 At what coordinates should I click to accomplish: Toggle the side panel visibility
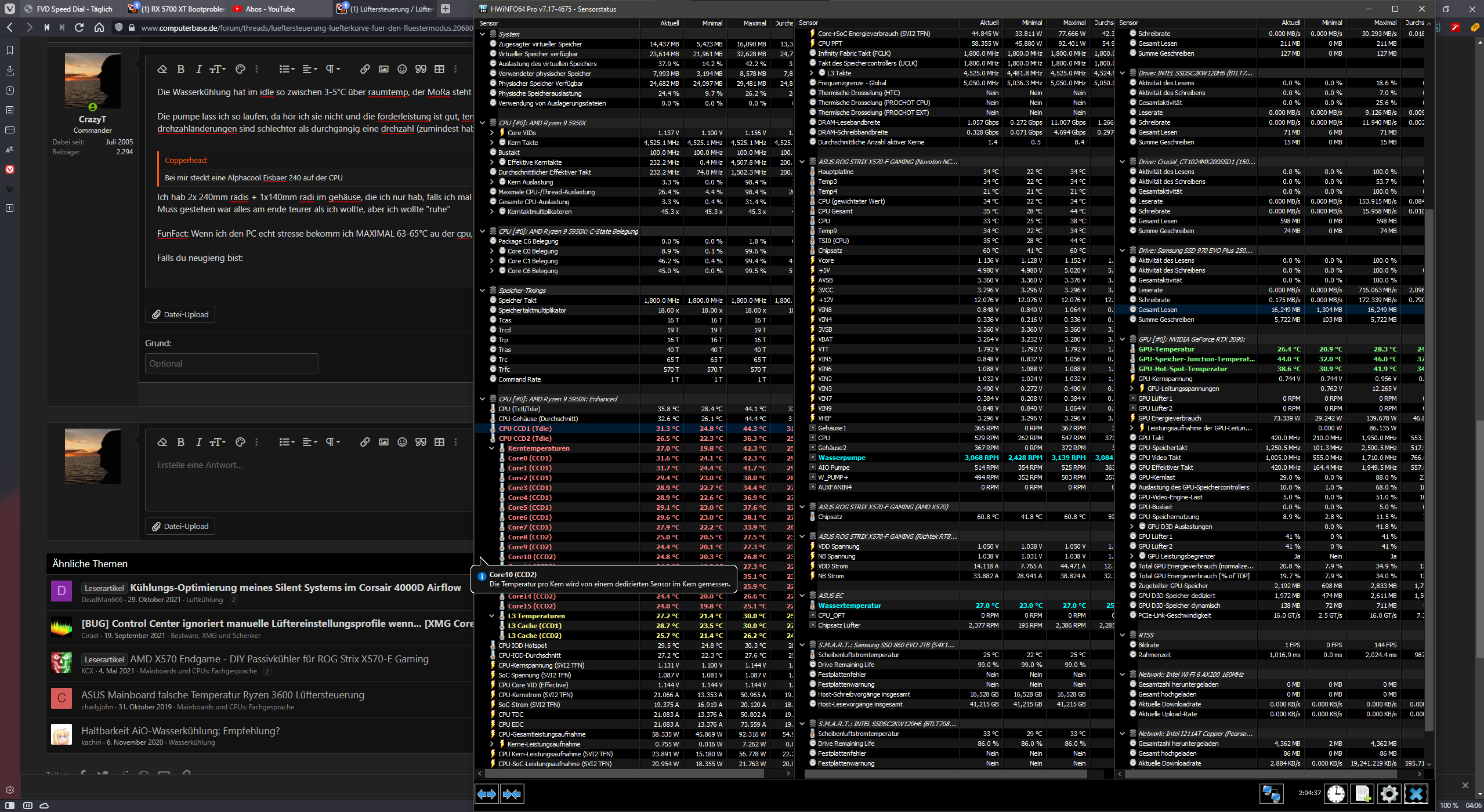[x=10, y=806]
